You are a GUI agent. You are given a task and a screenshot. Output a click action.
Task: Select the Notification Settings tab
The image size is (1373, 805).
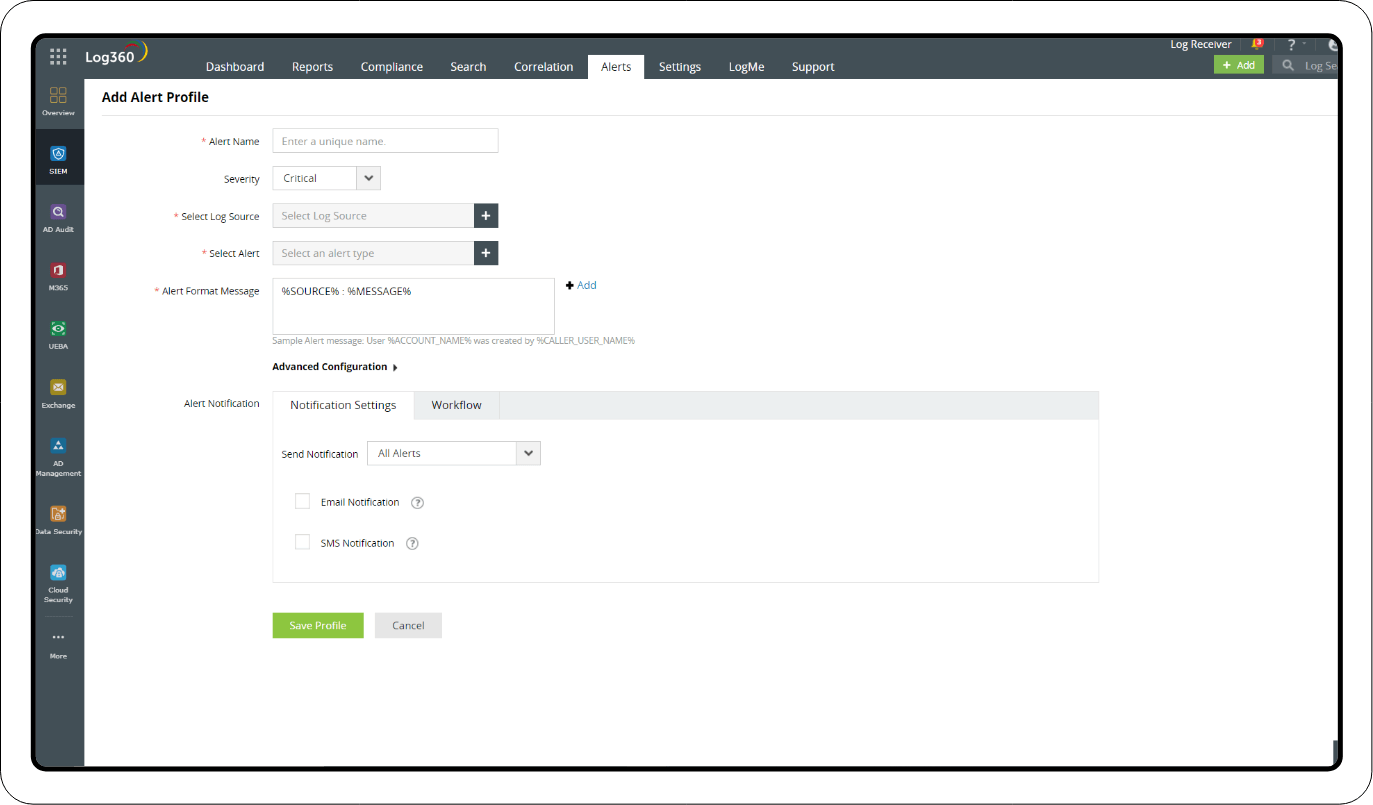[343, 405]
